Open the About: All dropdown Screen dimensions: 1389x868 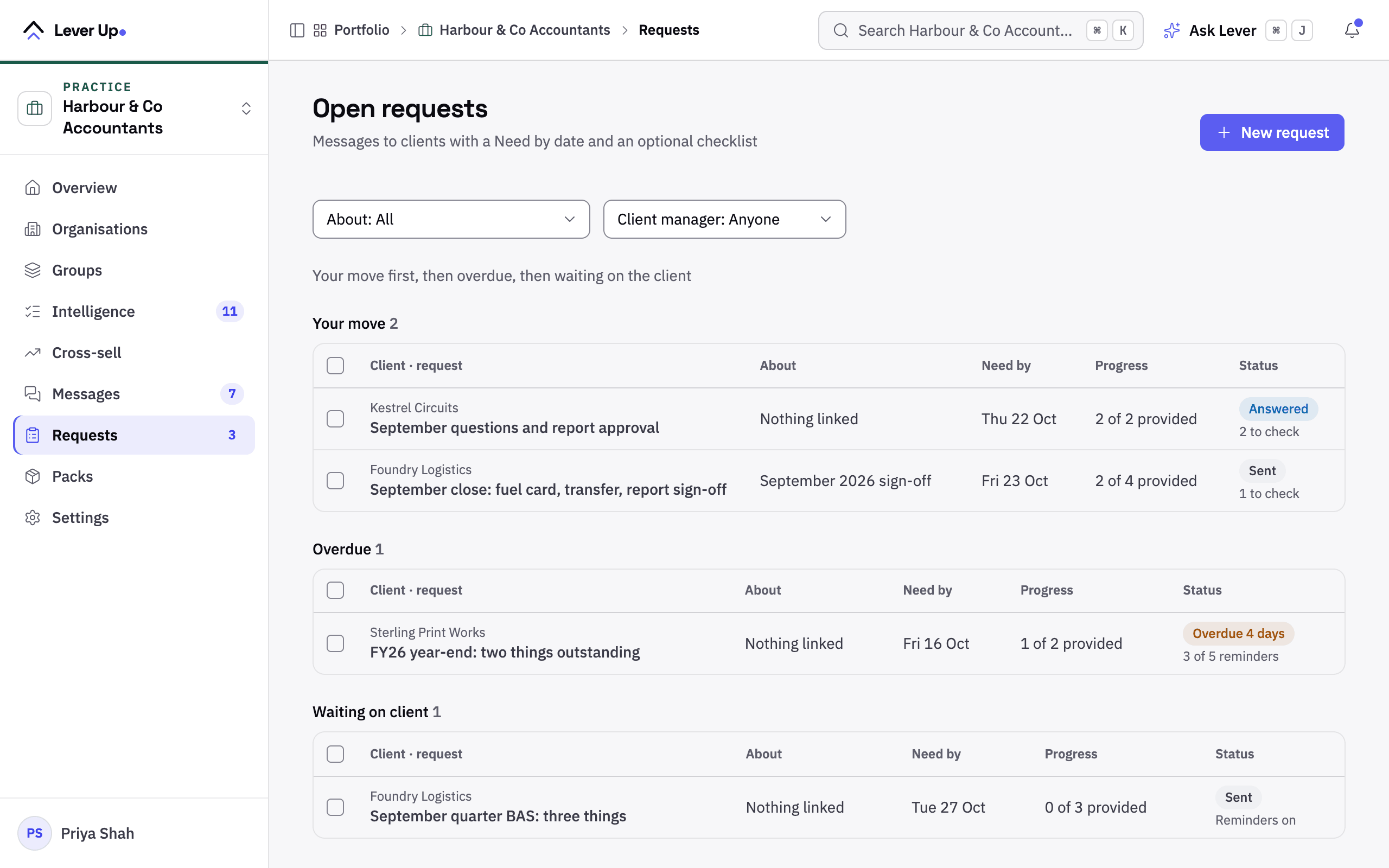coord(451,219)
